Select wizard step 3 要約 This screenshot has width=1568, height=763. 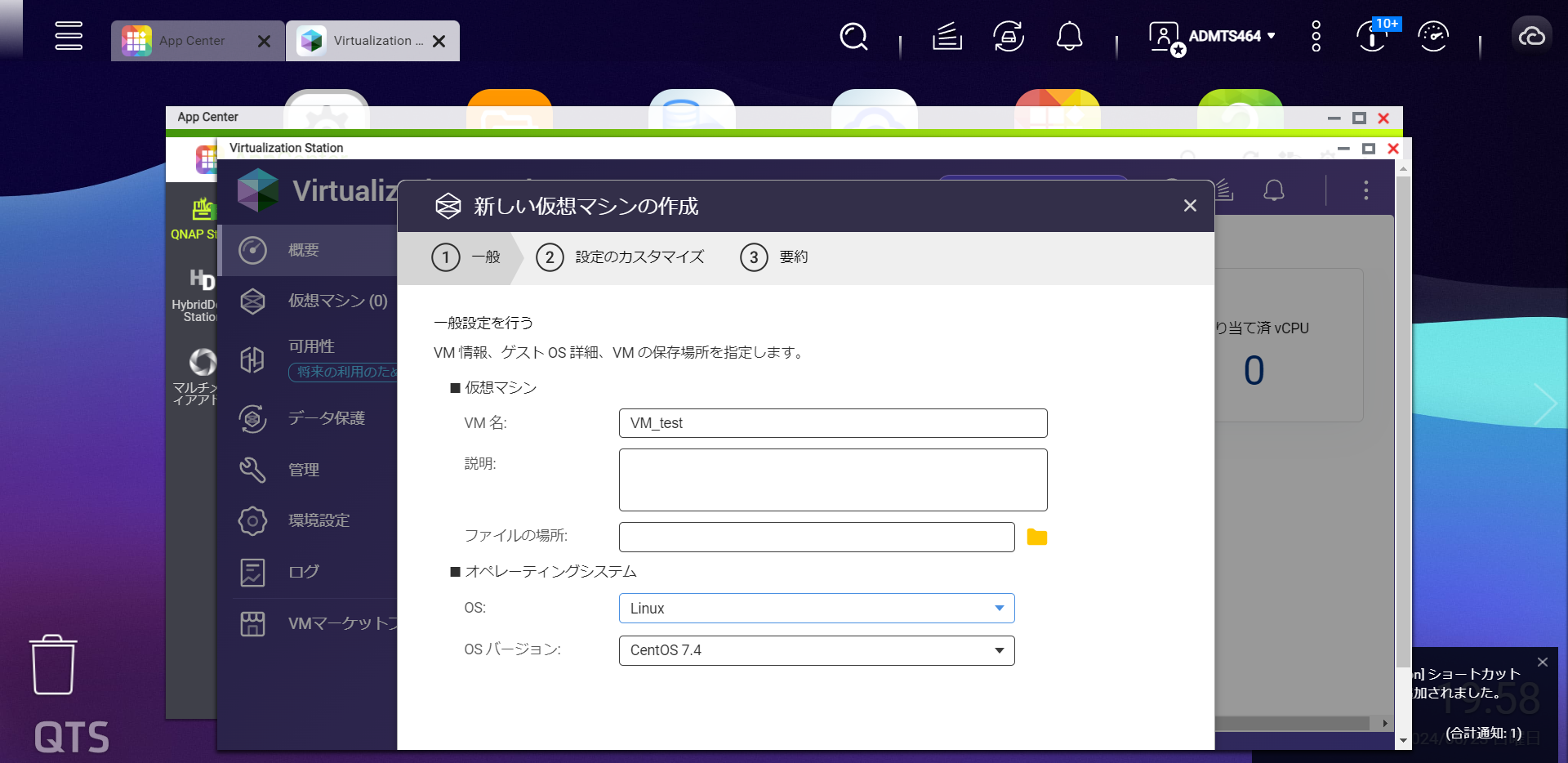pos(774,257)
